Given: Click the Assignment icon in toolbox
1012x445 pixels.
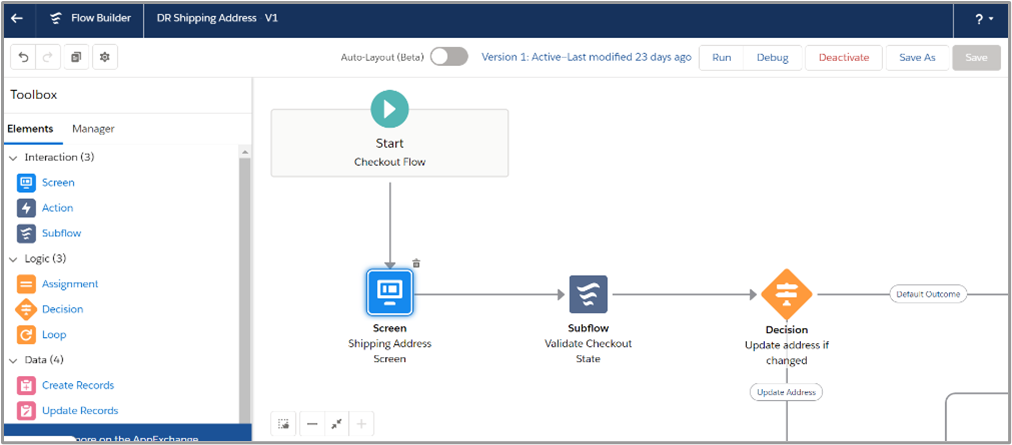Looking at the screenshot, I should pos(26,284).
